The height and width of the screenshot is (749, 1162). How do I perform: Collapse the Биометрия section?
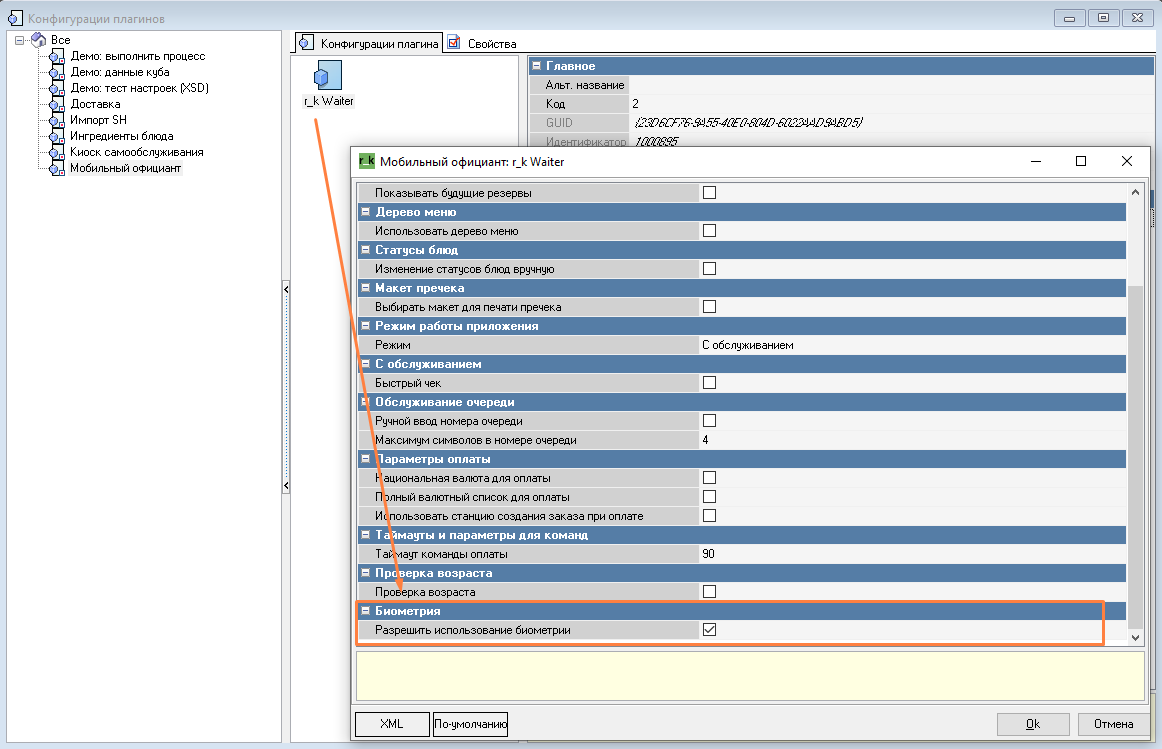[366, 611]
